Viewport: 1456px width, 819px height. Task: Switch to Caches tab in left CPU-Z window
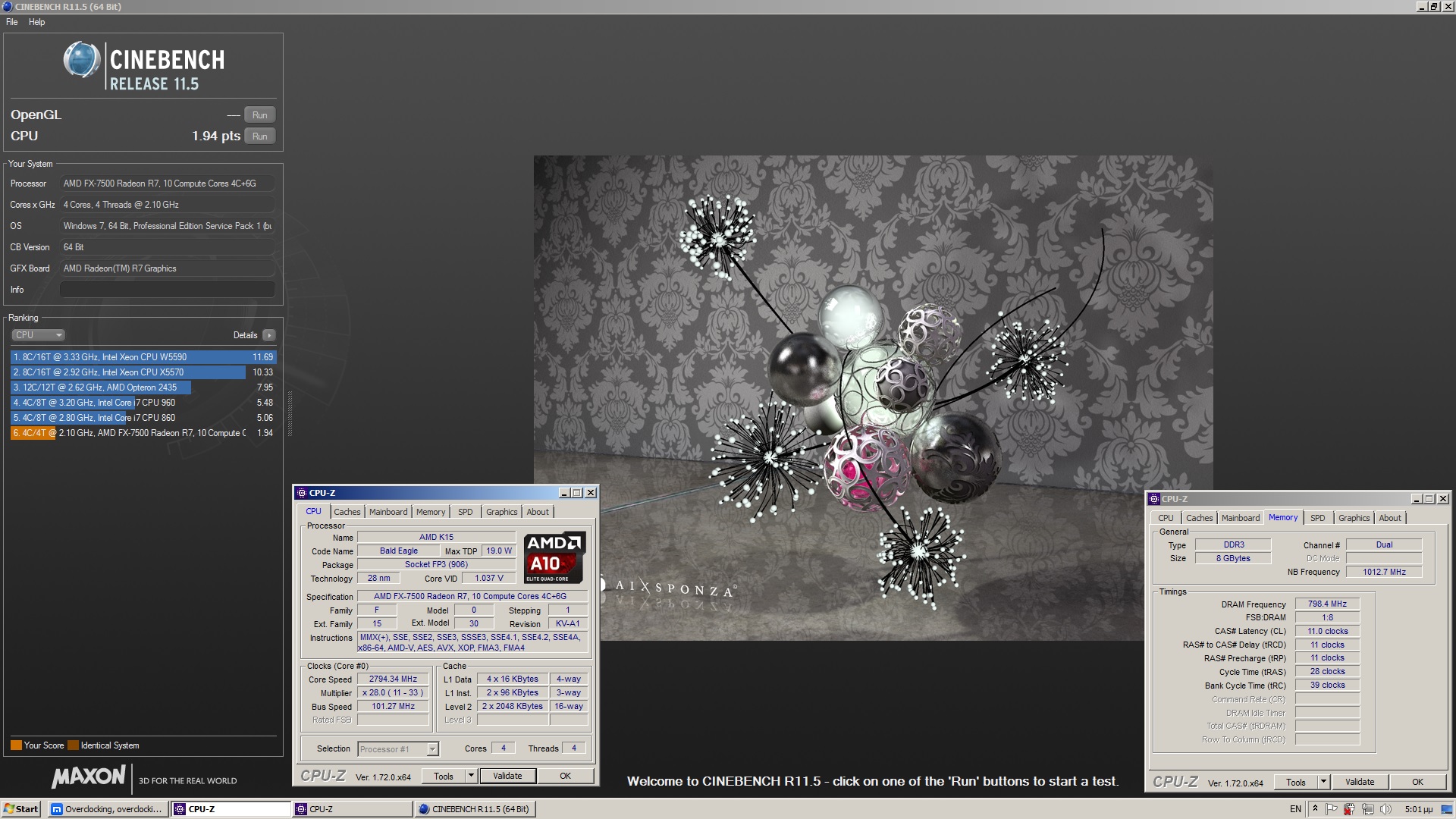click(347, 512)
